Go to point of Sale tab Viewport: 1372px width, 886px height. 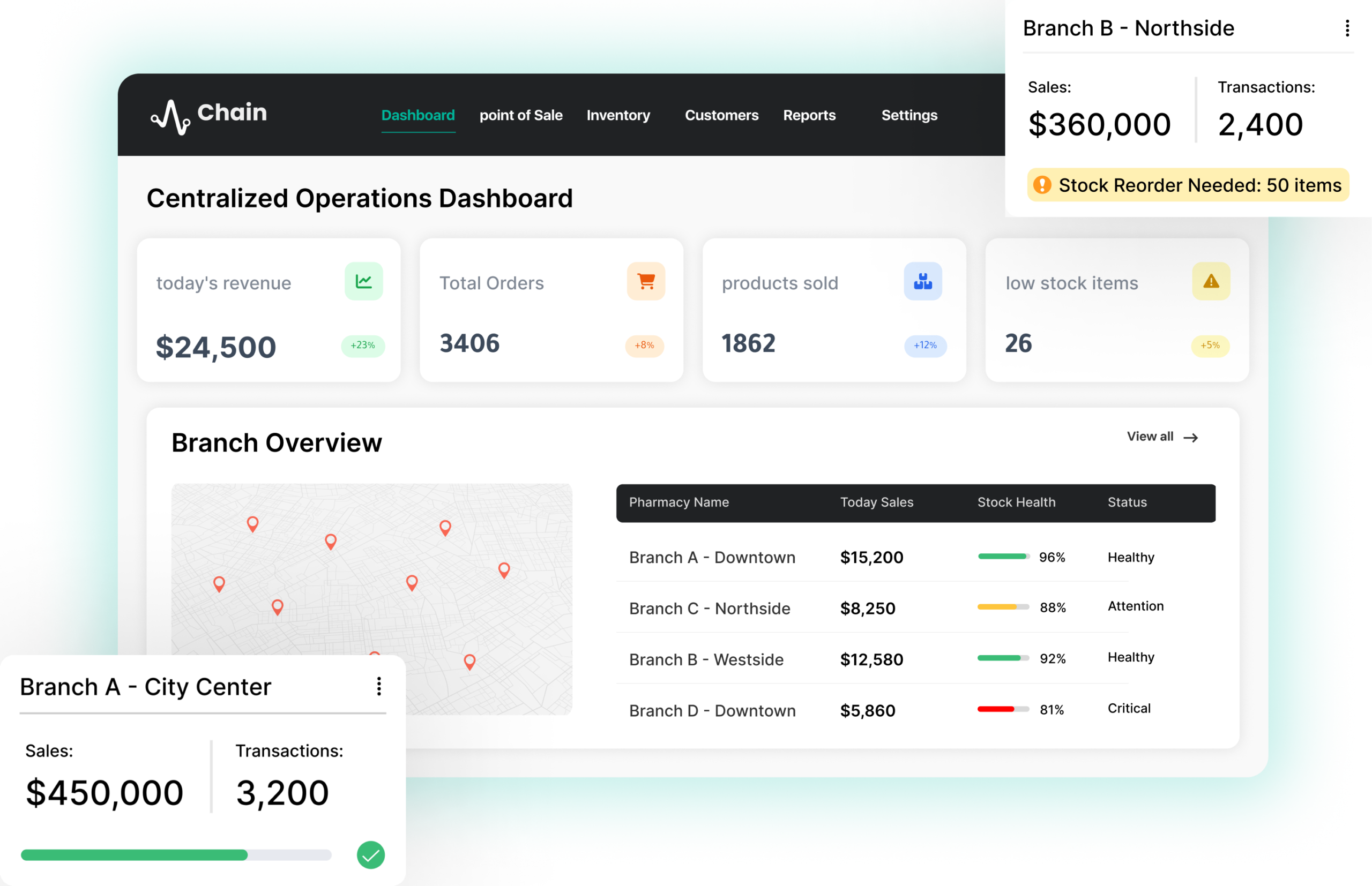521,115
